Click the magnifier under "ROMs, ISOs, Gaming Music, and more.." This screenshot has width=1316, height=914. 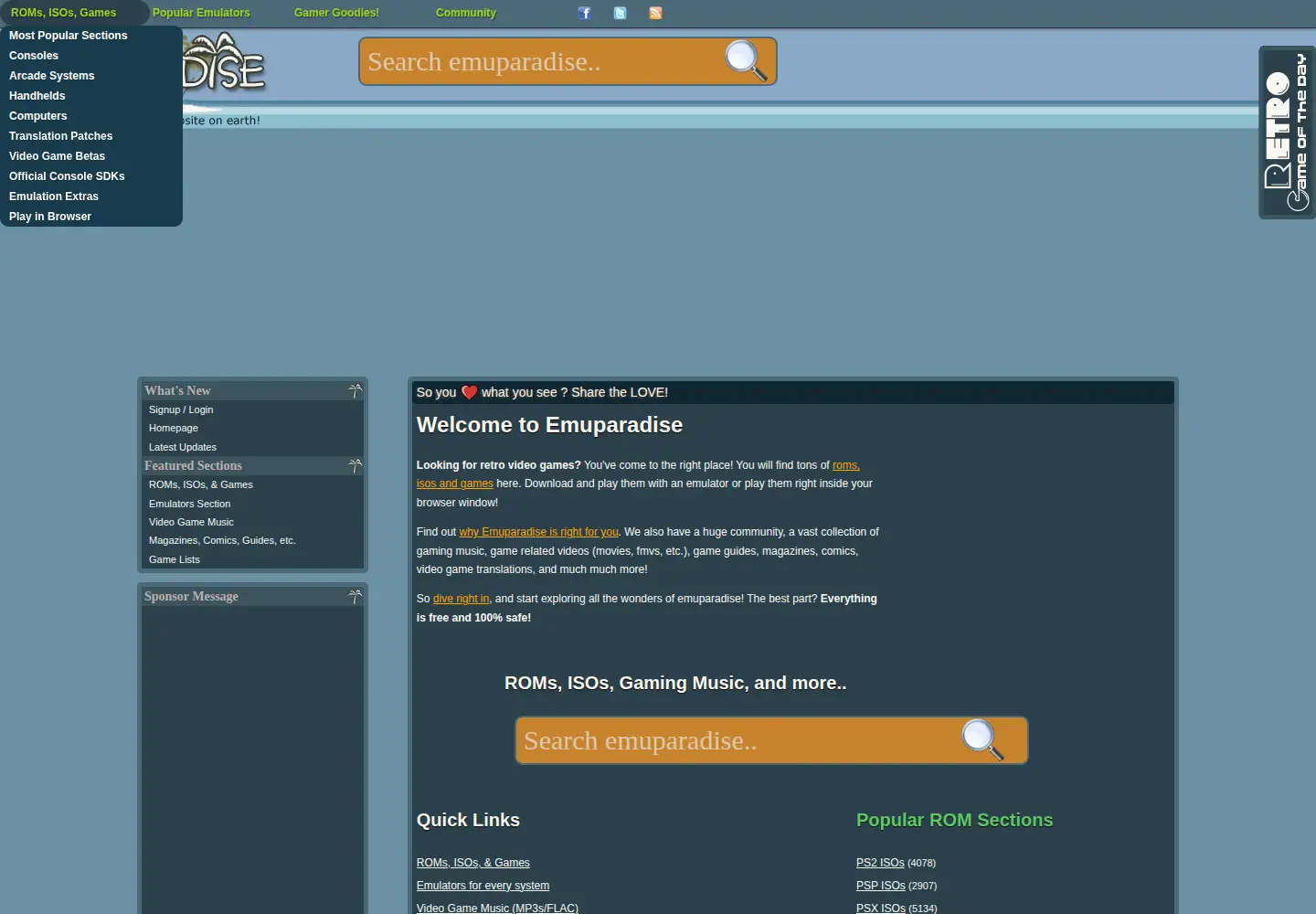(x=982, y=740)
